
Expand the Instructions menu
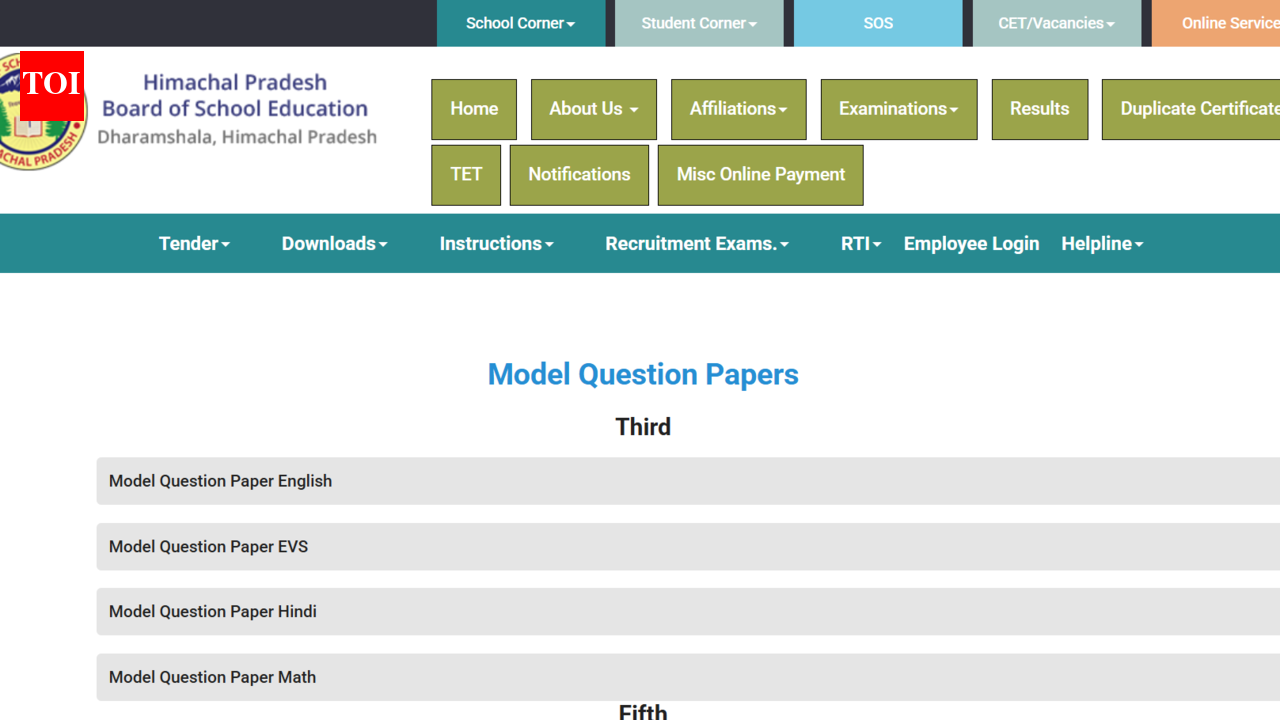[x=496, y=243]
